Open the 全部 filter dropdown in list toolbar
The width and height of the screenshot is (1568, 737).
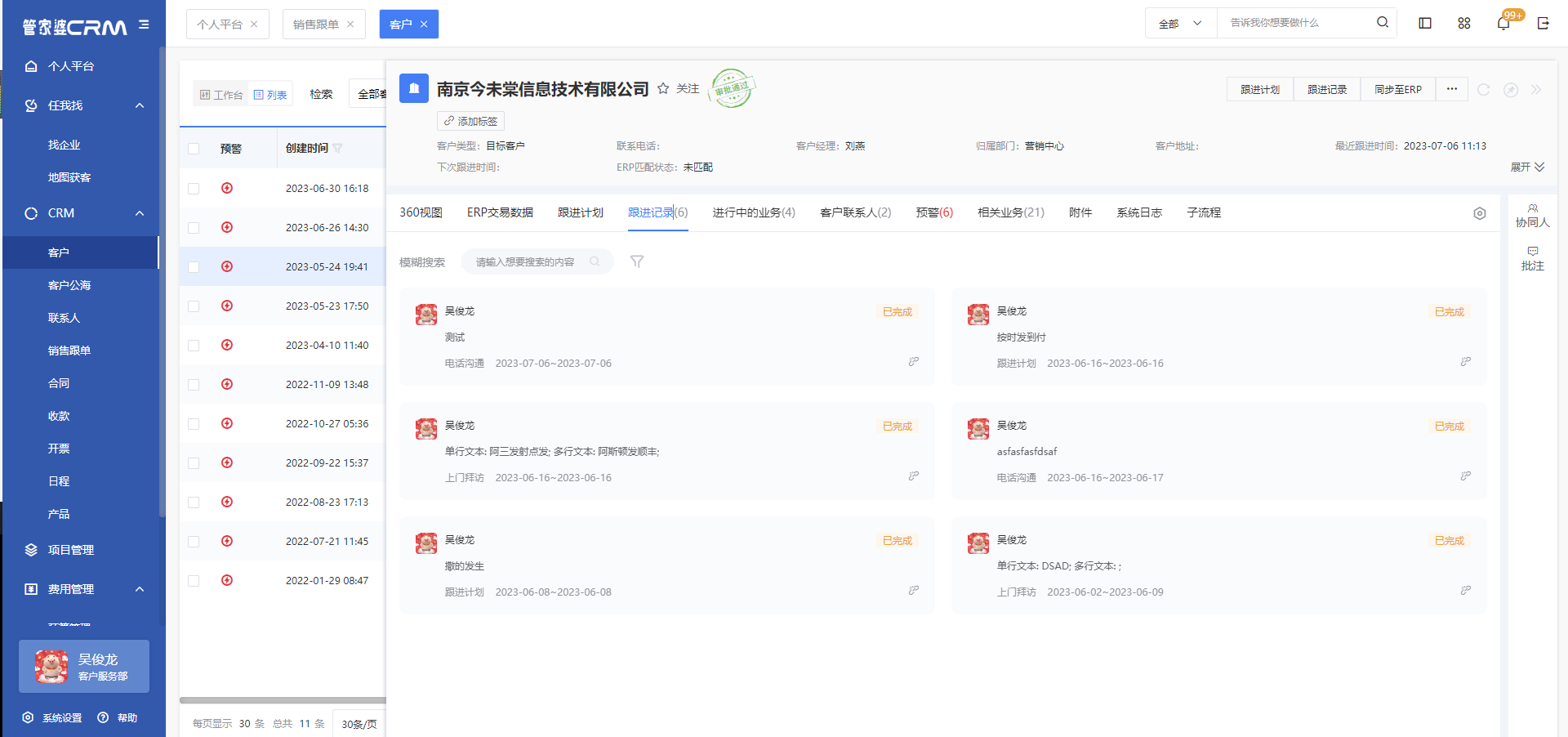pos(368,94)
